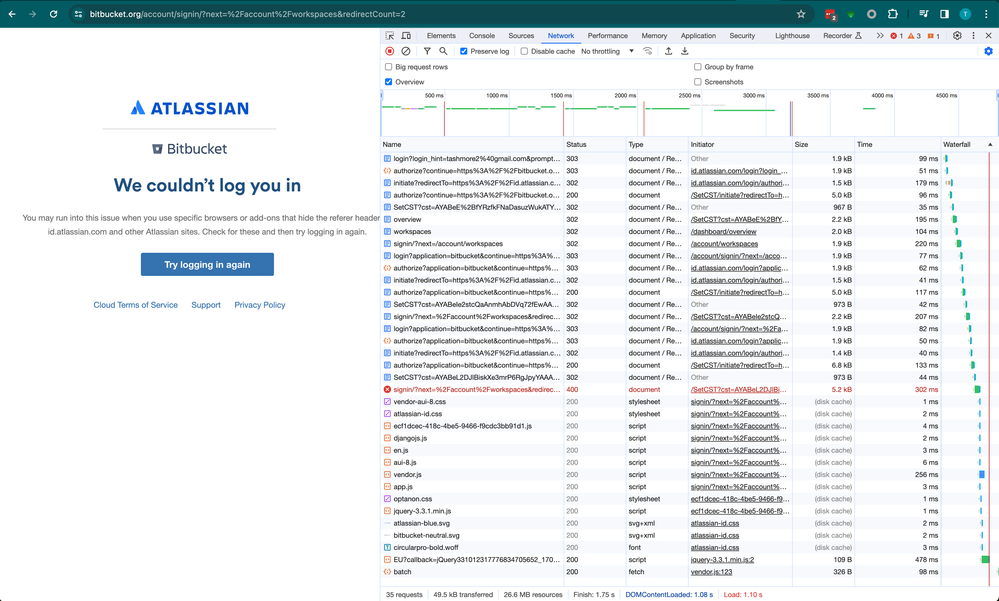
Task: Click the grey ring extension icon
Action: [871, 14]
